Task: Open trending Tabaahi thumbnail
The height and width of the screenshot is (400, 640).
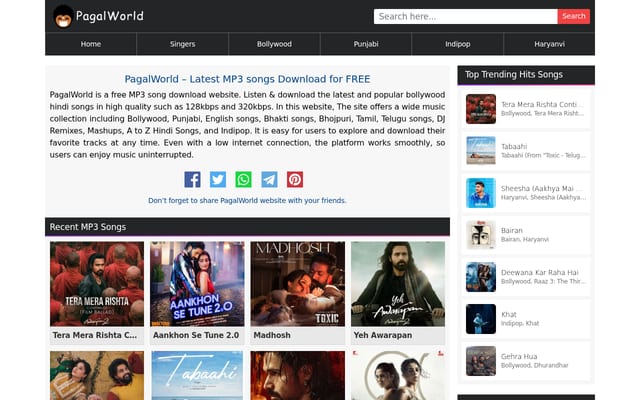Action: click(x=481, y=151)
